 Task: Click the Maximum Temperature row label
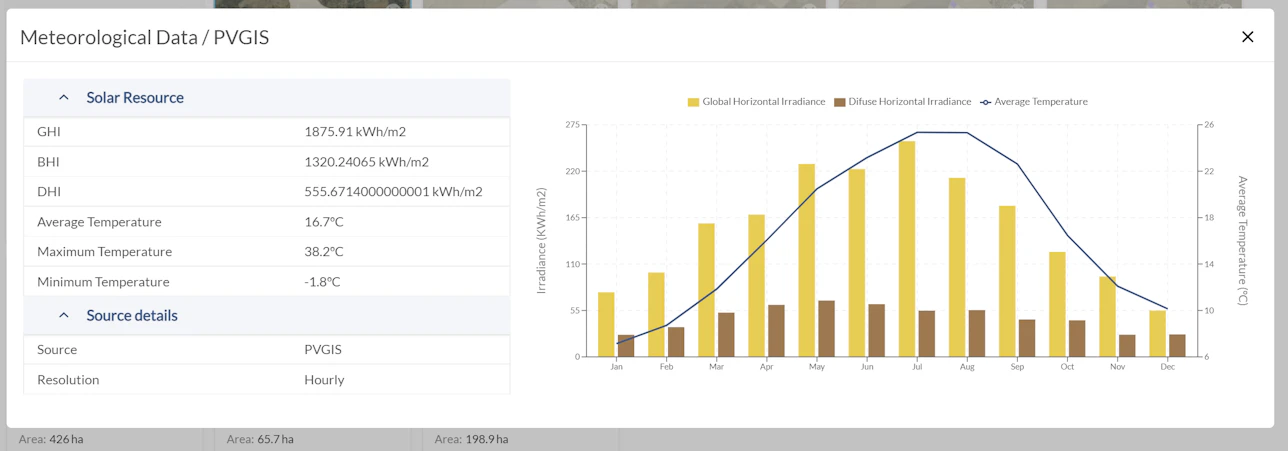point(104,252)
